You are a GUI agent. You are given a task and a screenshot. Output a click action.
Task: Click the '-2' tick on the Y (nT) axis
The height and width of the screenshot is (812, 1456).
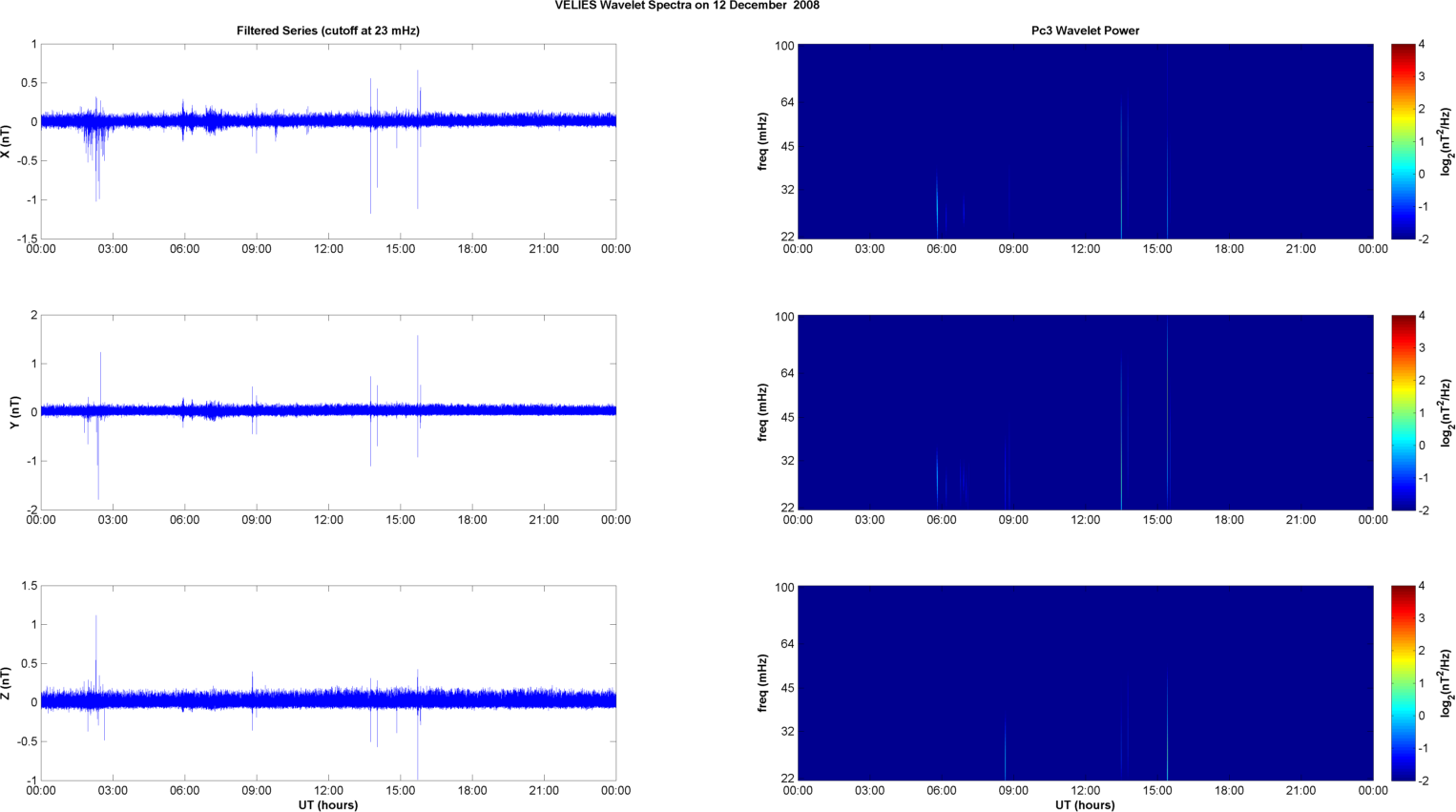(x=31, y=510)
